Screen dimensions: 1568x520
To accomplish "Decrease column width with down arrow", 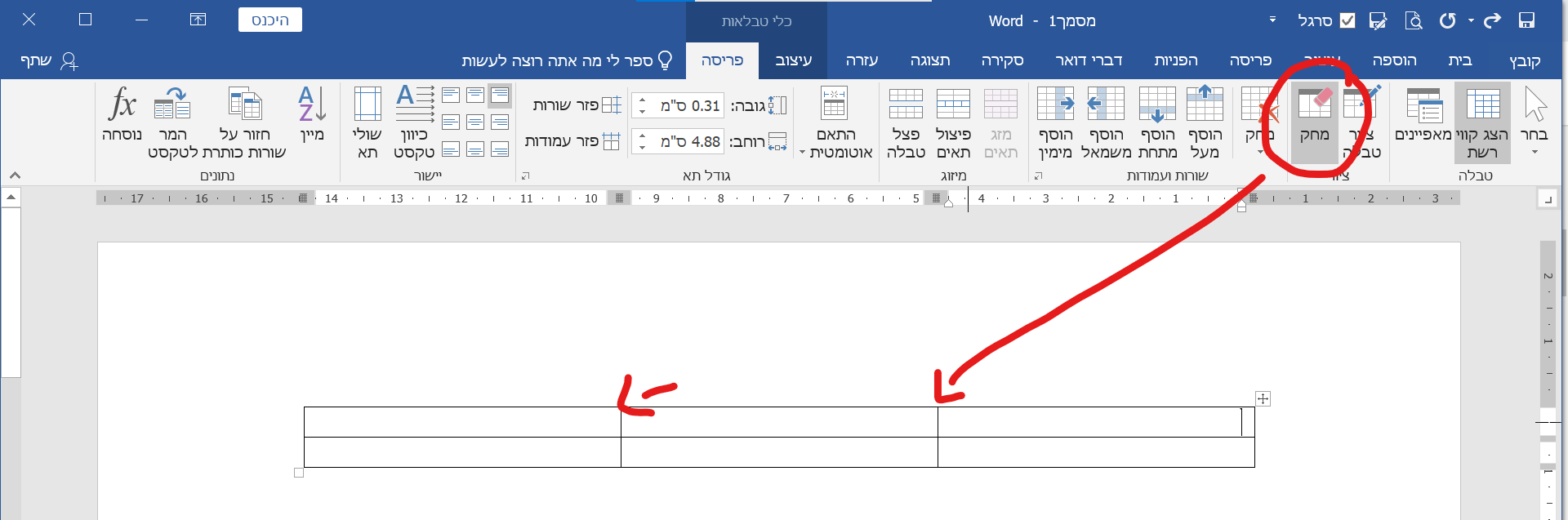I will [x=642, y=147].
